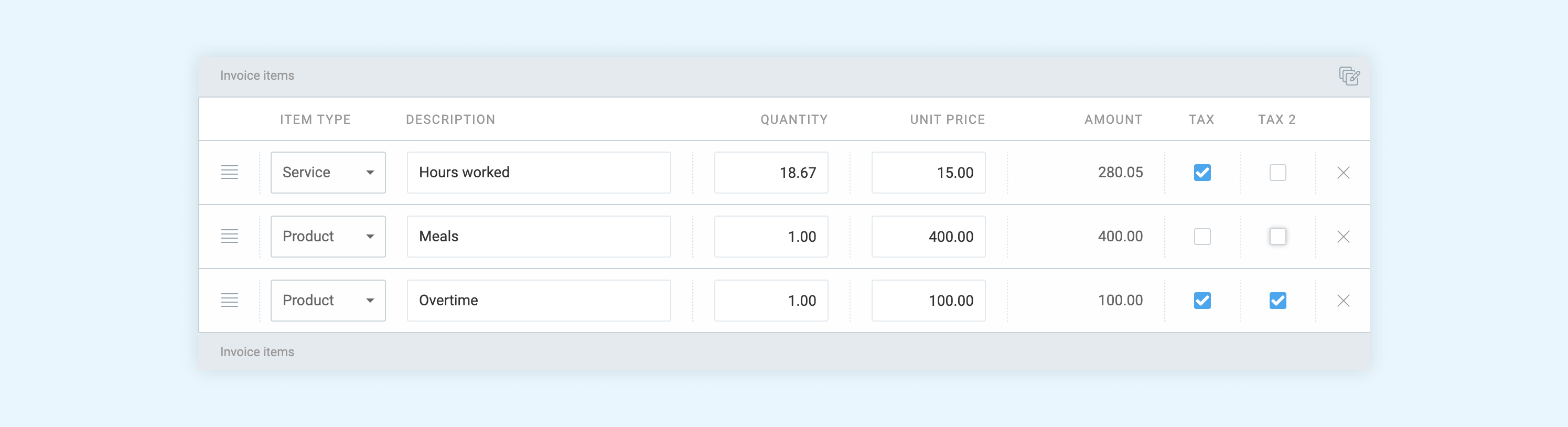Enable Tax for the Meals item
Image resolution: width=1568 pixels, height=427 pixels.
click(1202, 237)
